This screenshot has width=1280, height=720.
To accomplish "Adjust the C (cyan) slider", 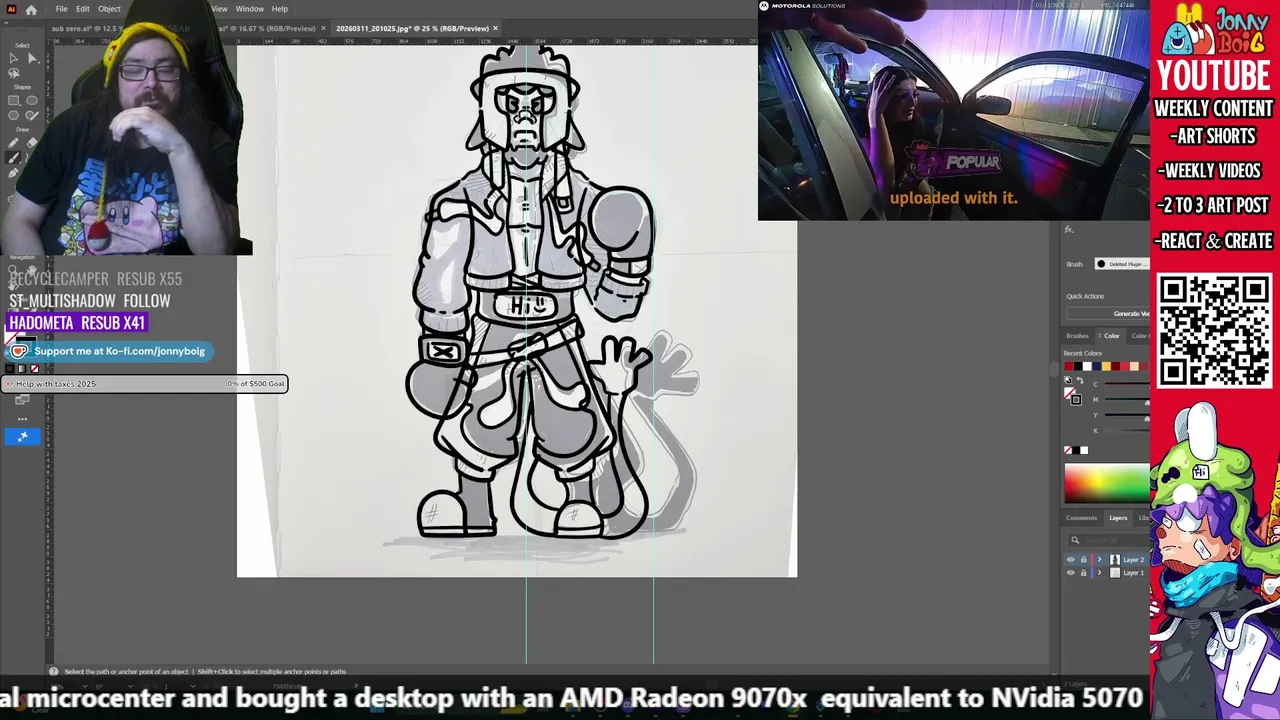I will click(x=1127, y=383).
